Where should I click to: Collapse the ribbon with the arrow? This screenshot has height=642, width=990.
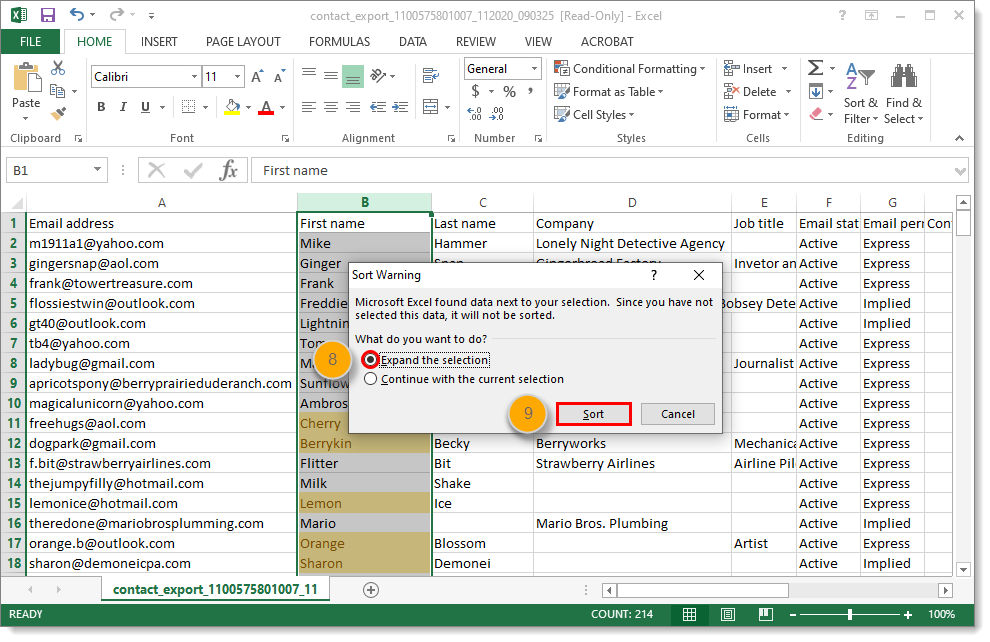tap(960, 138)
